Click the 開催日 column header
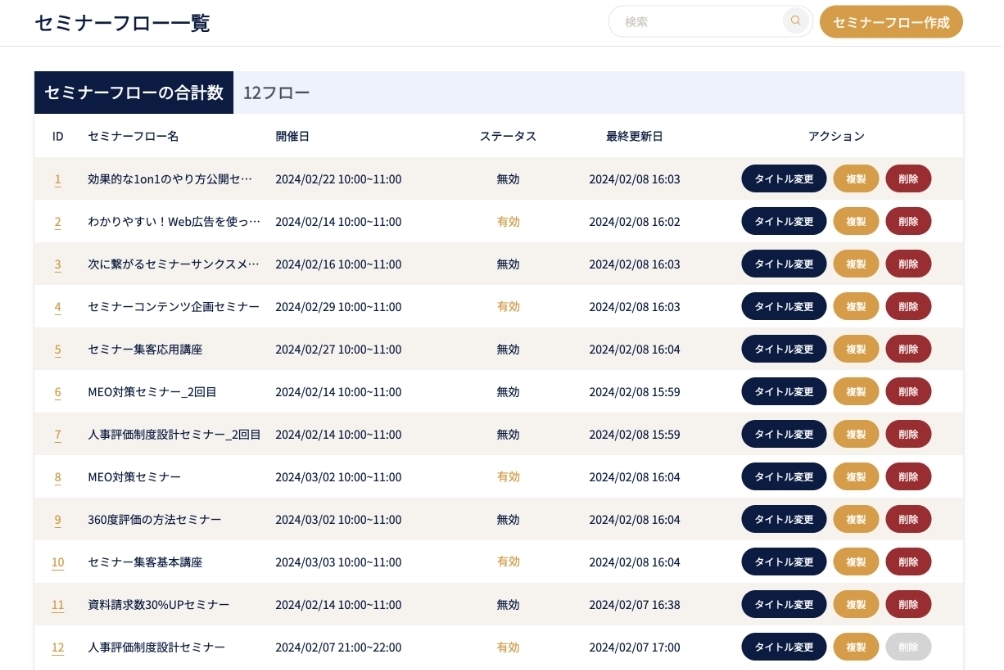The height and width of the screenshot is (670, 1004). [294, 137]
